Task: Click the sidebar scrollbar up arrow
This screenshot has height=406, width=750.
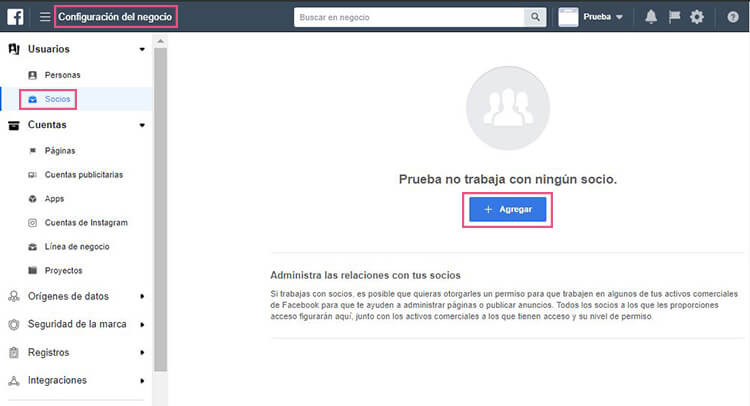Action: tap(160, 41)
